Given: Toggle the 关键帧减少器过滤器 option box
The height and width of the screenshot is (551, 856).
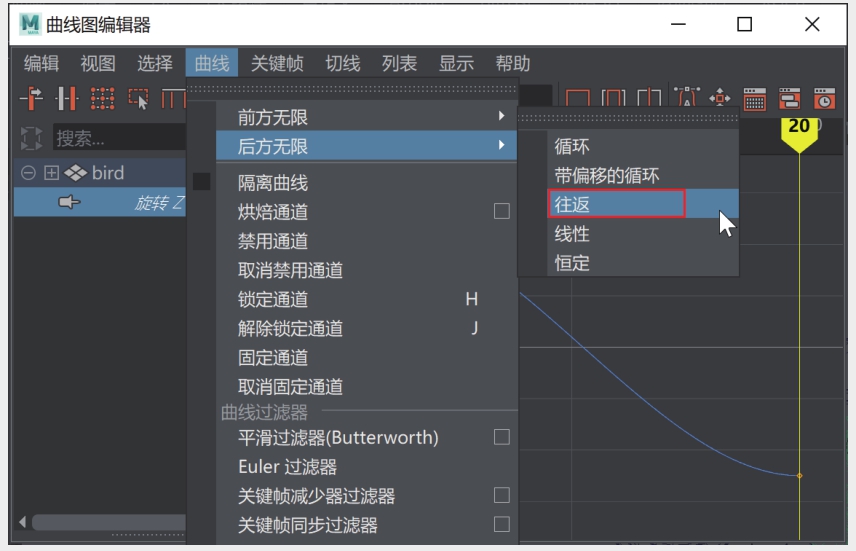Looking at the screenshot, I should [502, 495].
